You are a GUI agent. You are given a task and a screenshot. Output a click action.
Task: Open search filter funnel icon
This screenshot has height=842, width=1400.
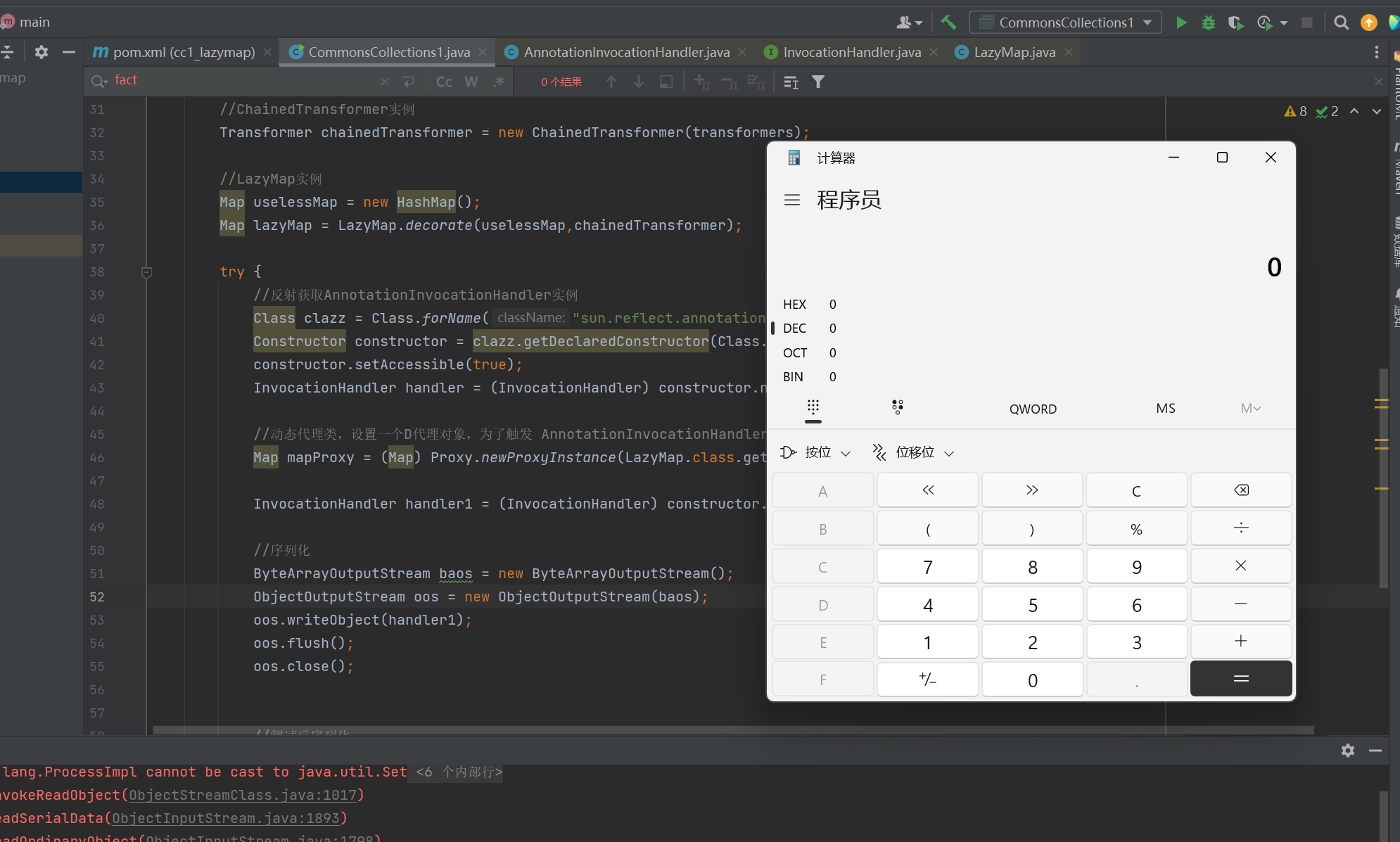[x=817, y=82]
